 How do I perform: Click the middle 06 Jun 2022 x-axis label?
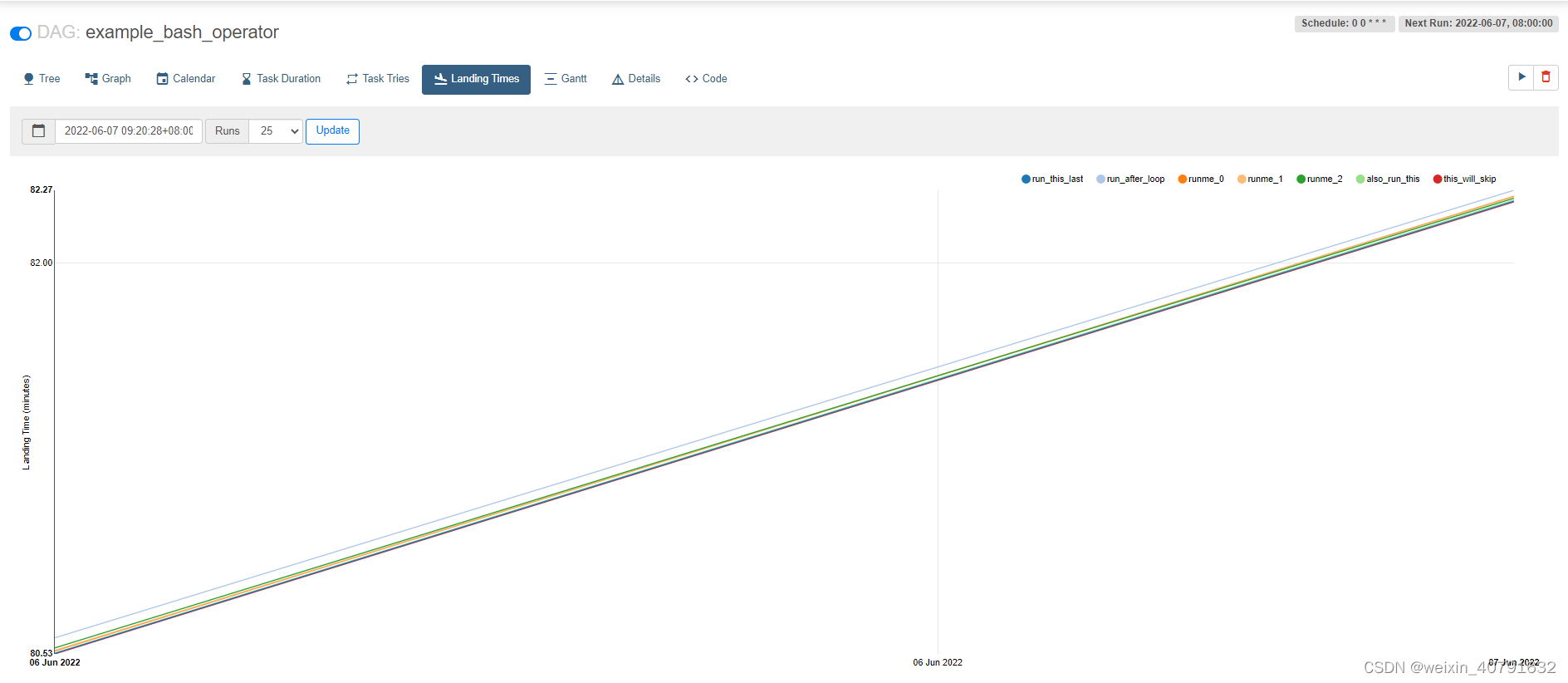[x=938, y=663]
